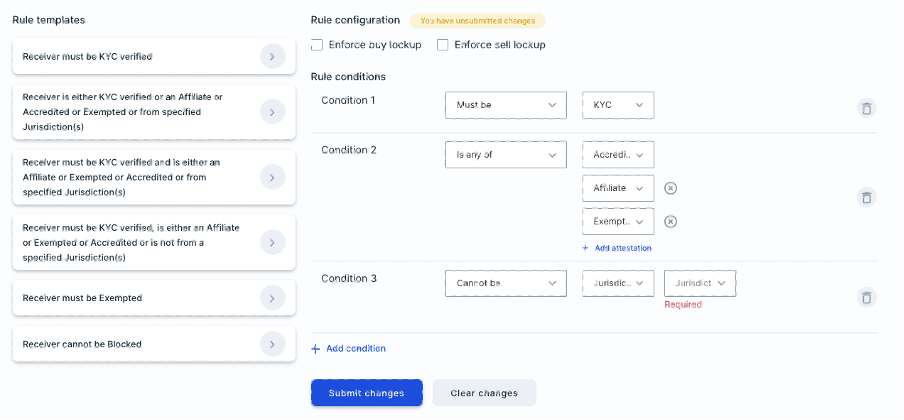Viewport: 904px width, 420px height.
Task: Open the KYC attestation dropdown
Action: click(618, 105)
